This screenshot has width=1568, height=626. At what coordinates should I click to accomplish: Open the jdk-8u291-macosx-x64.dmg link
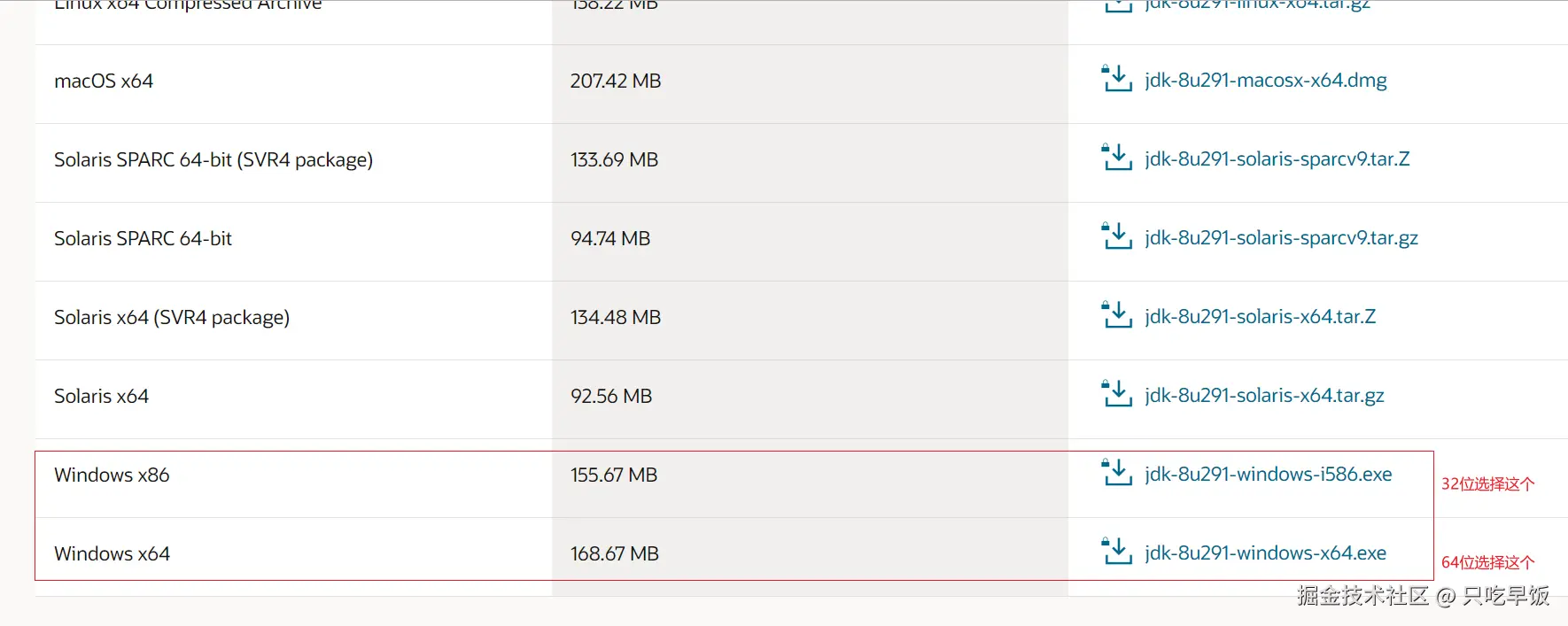tap(1265, 81)
